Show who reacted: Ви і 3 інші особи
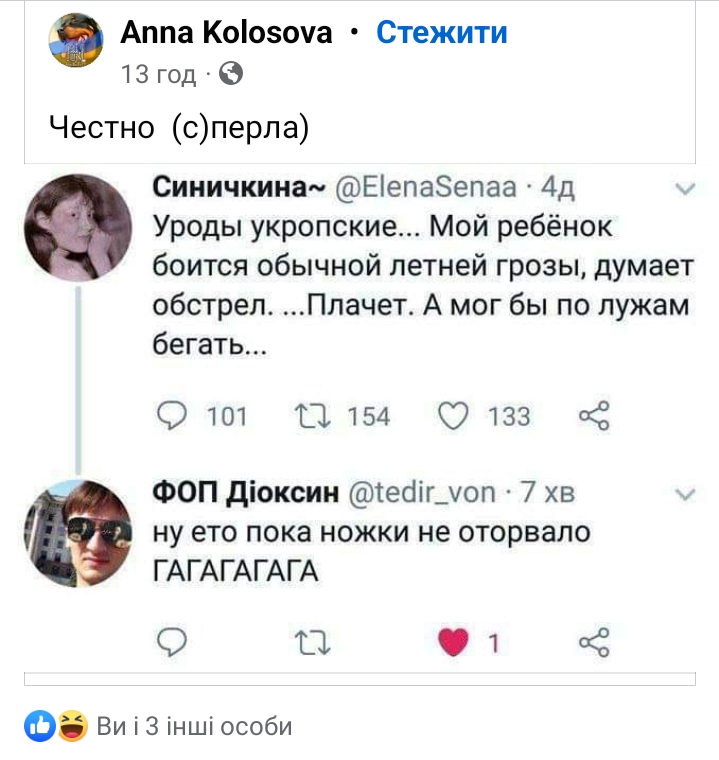 [x=195, y=726]
